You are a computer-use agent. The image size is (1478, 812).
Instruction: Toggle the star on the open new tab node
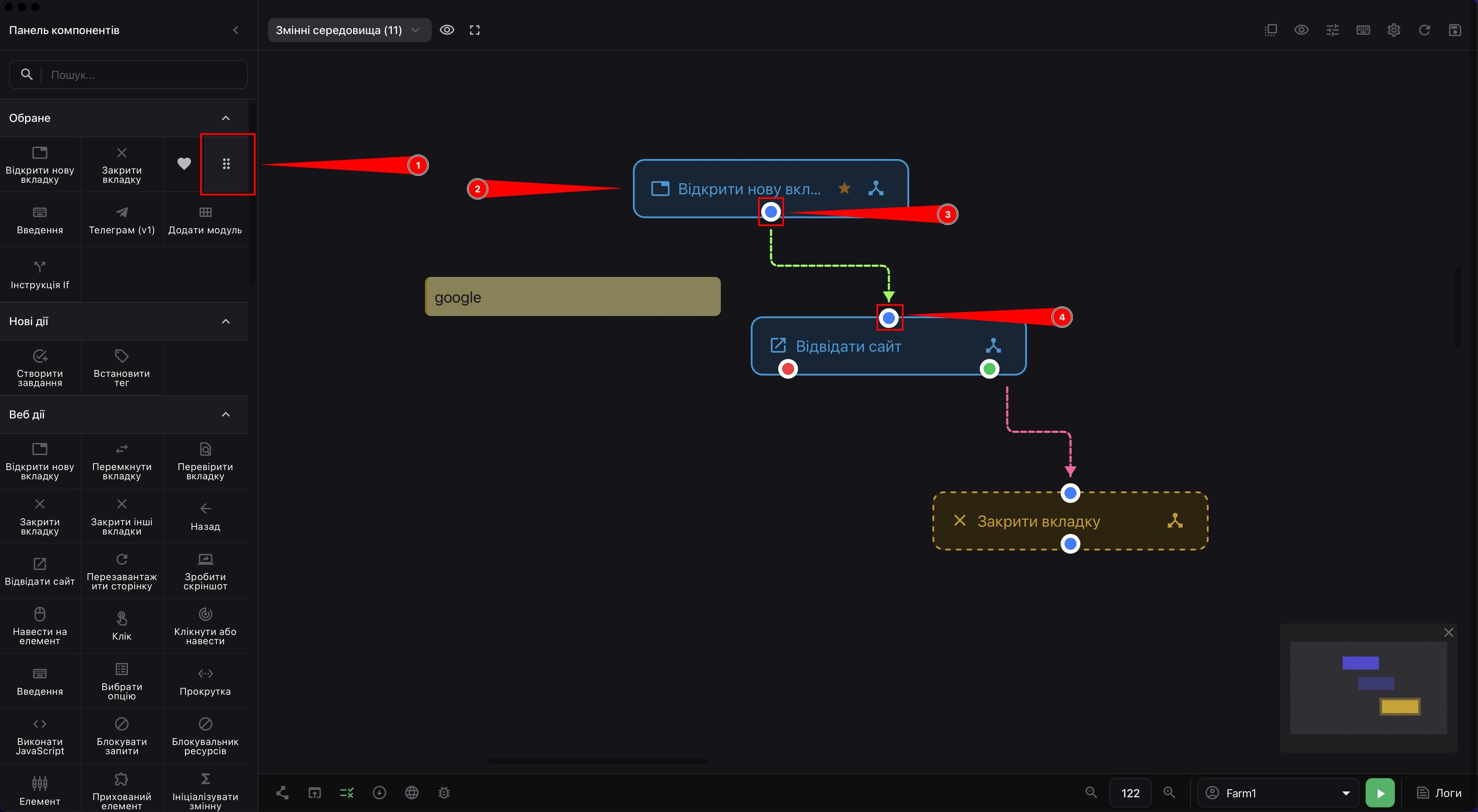(844, 188)
